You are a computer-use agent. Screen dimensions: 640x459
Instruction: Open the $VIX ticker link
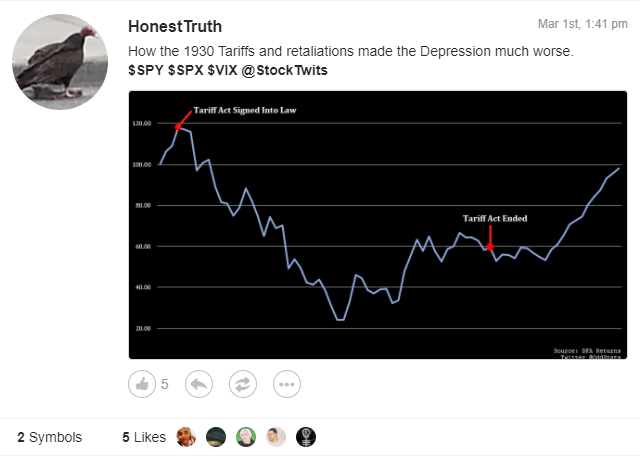pos(222,70)
